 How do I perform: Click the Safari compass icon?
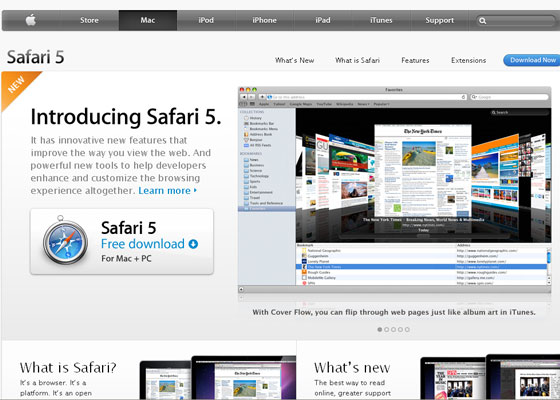tap(65, 241)
